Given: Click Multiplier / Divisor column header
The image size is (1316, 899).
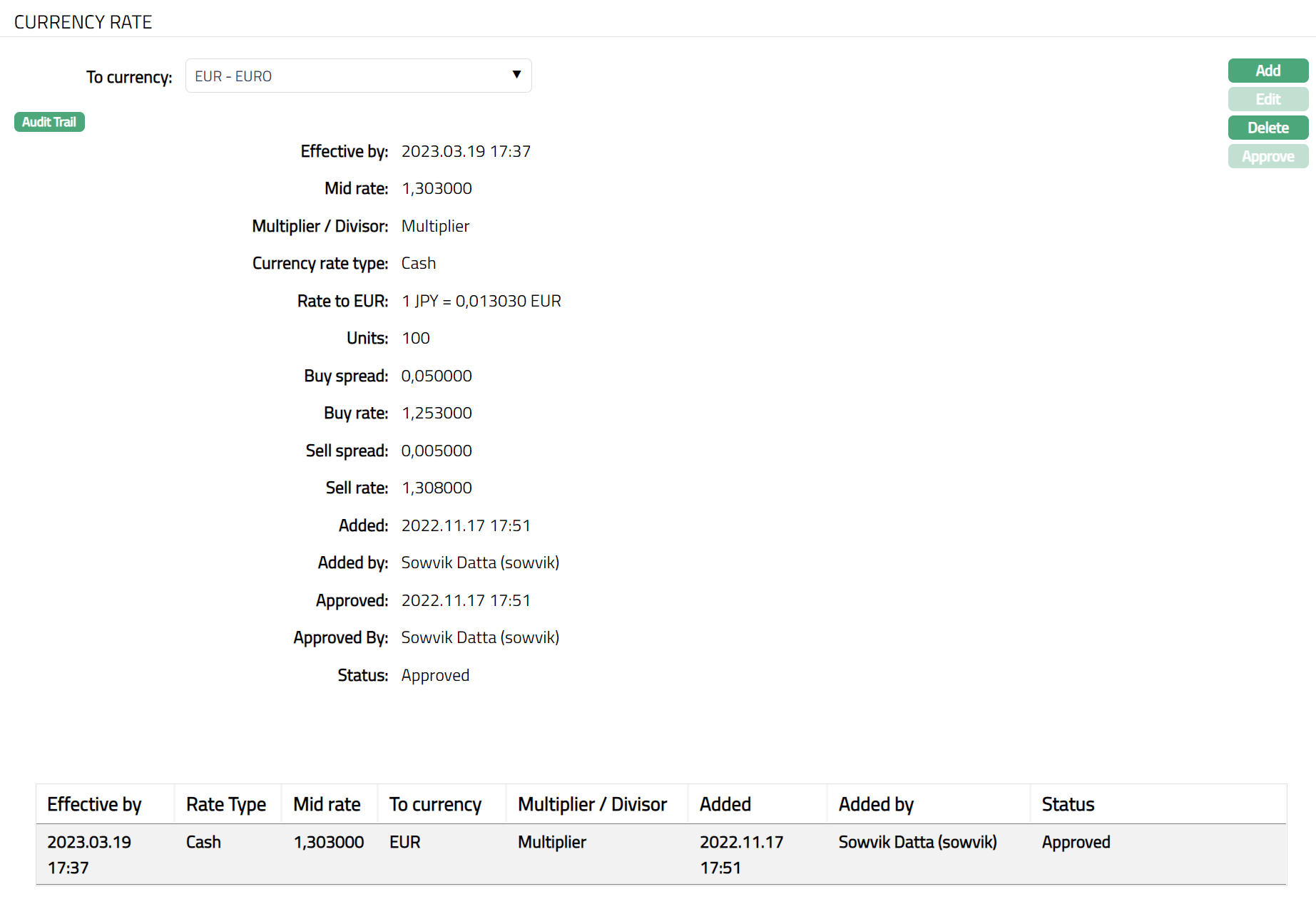Looking at the screenshot, I should pyautogui.click(x=592, y=804).
